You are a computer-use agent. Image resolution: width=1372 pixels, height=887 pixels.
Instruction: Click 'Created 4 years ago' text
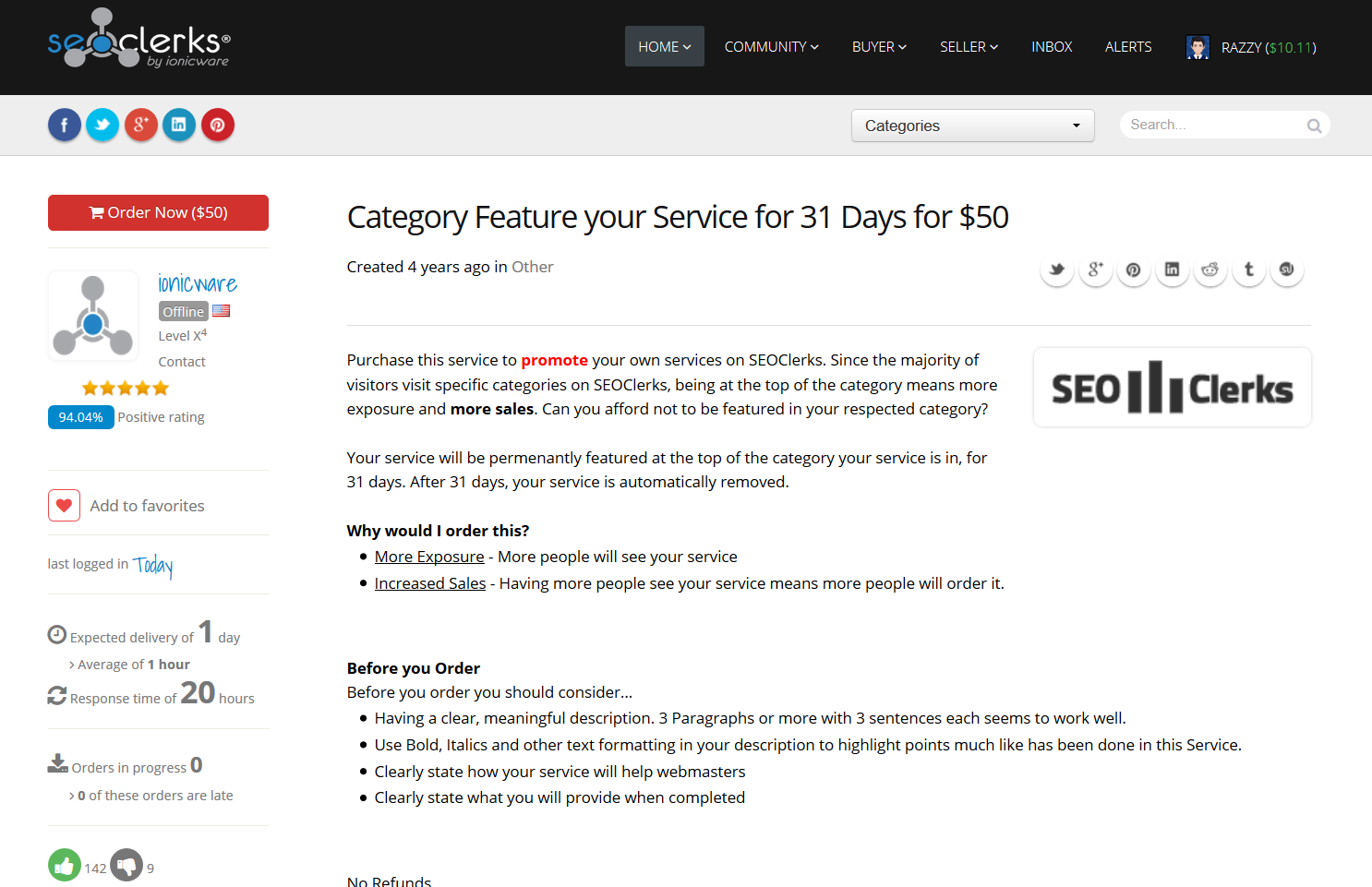tap(418, 267)
